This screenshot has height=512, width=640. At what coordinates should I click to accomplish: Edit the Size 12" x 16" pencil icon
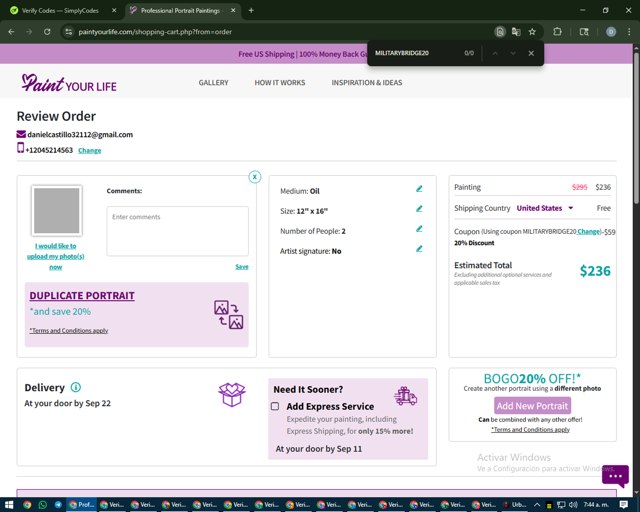pyautogui.click(x=419, y=209)
